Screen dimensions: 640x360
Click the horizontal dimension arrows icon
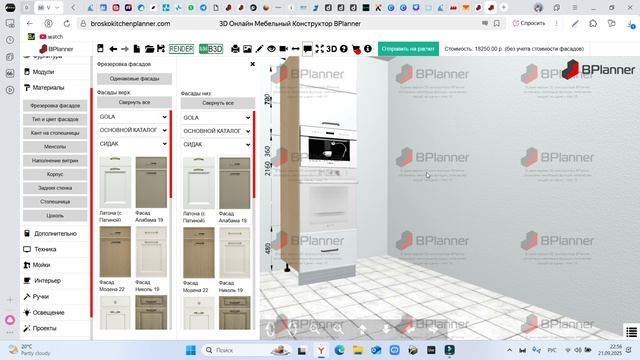[296, 49]
